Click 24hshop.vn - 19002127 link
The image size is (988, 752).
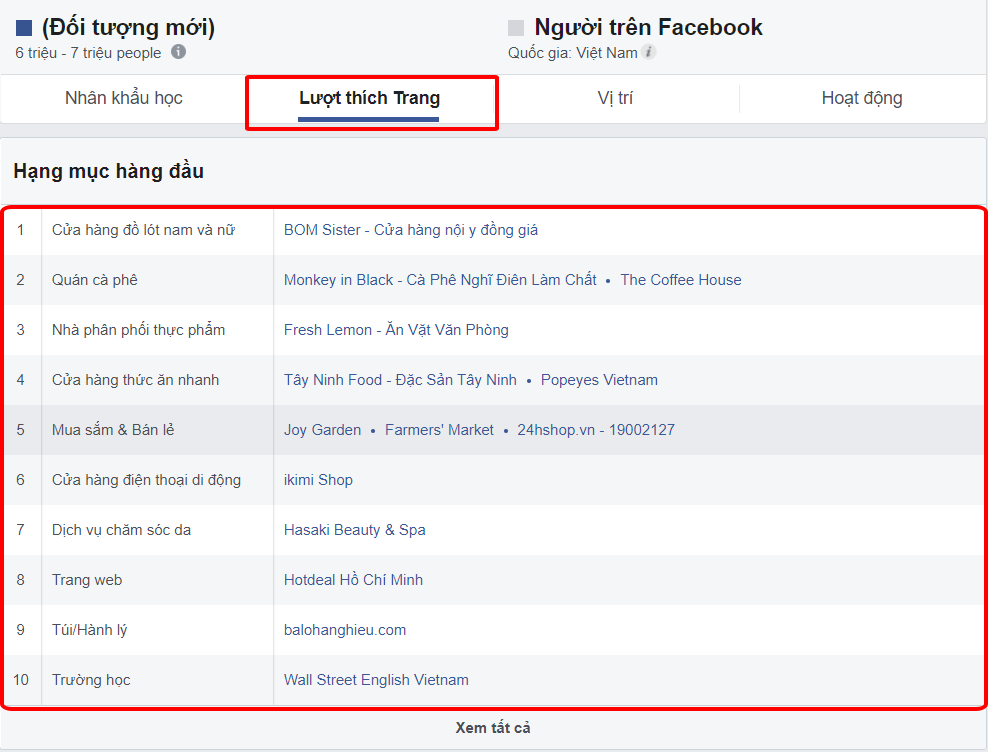pyautogui.click(x=596, y=430)
